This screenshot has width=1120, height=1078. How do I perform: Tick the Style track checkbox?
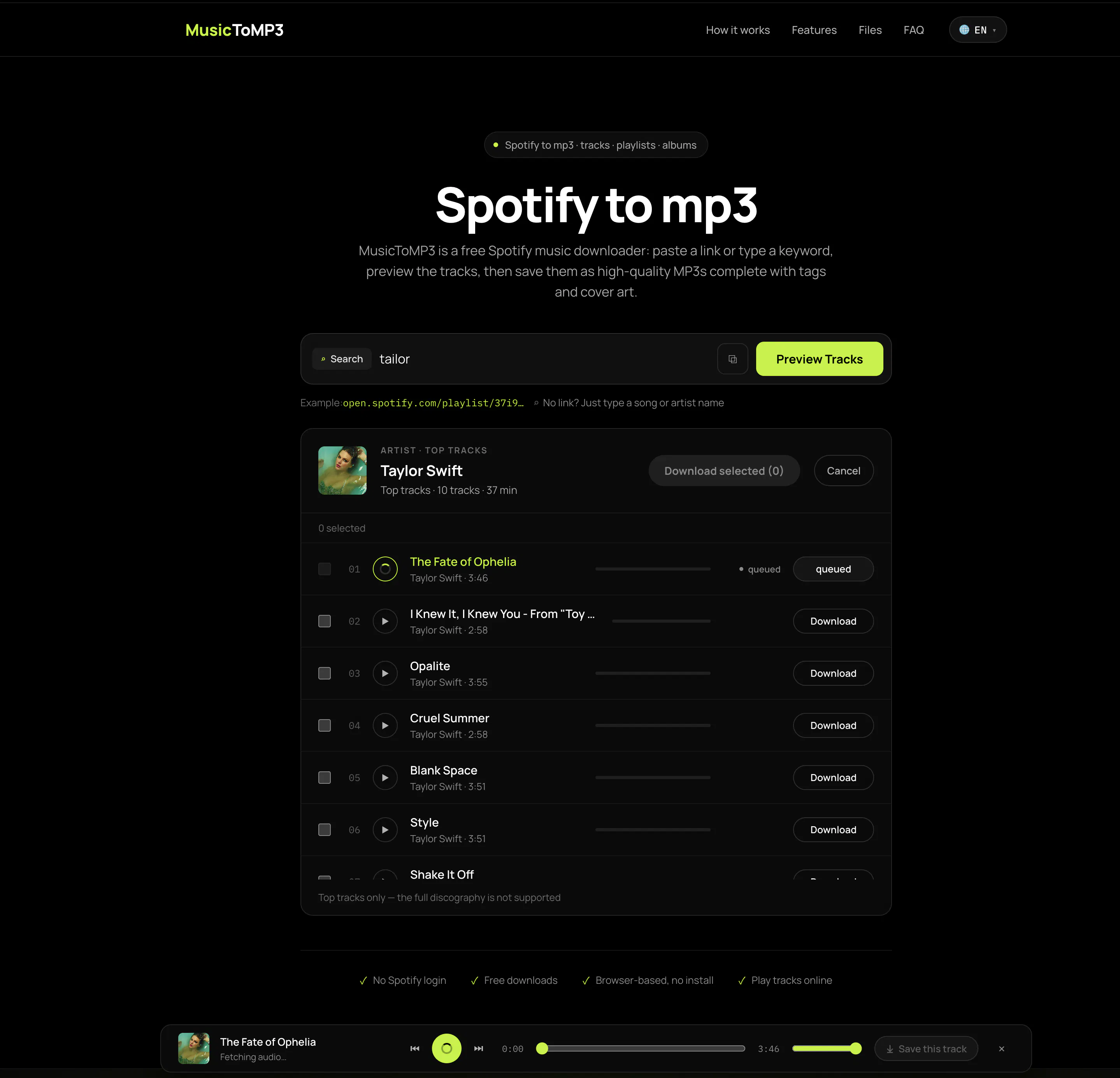tap(325, 829)
